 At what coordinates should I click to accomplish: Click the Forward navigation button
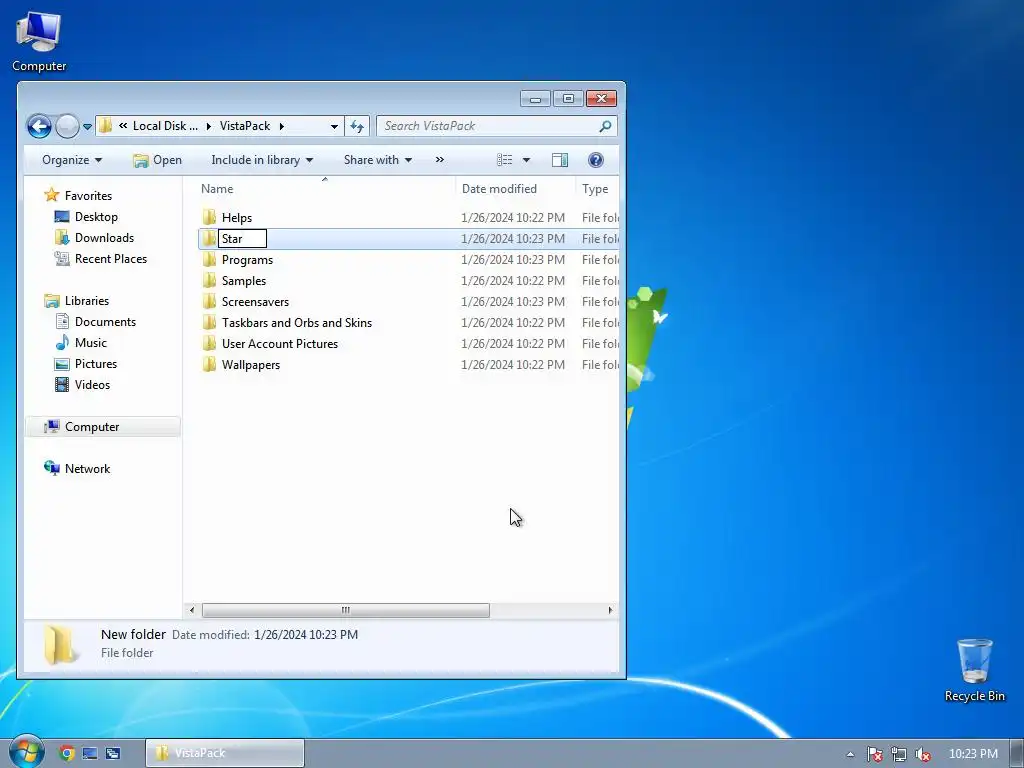[67, 126]
